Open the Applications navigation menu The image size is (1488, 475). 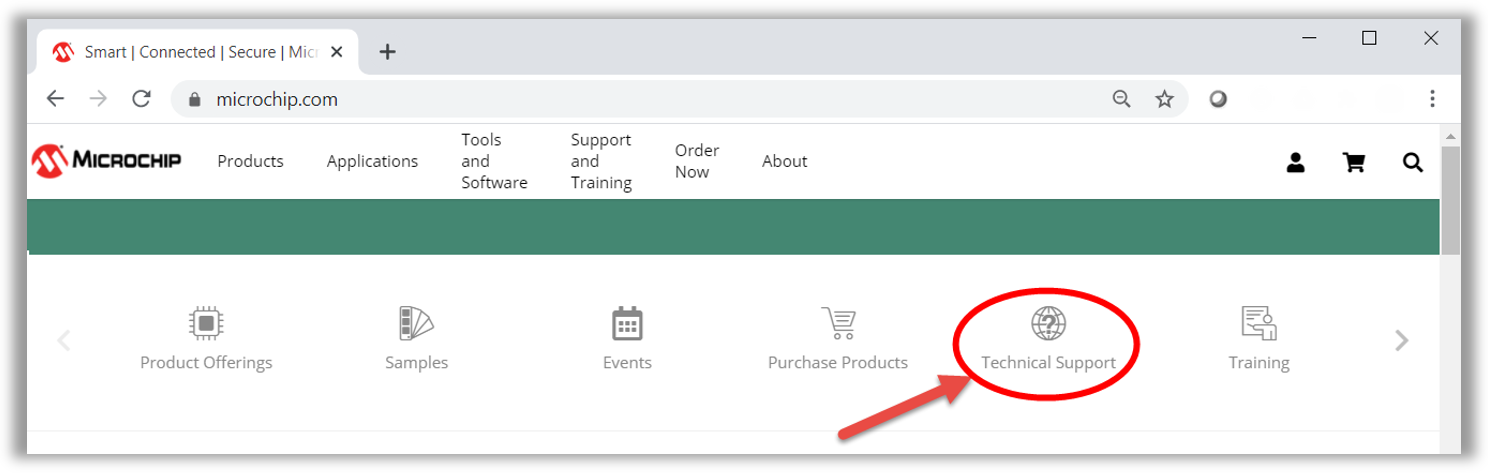(372, 161)
